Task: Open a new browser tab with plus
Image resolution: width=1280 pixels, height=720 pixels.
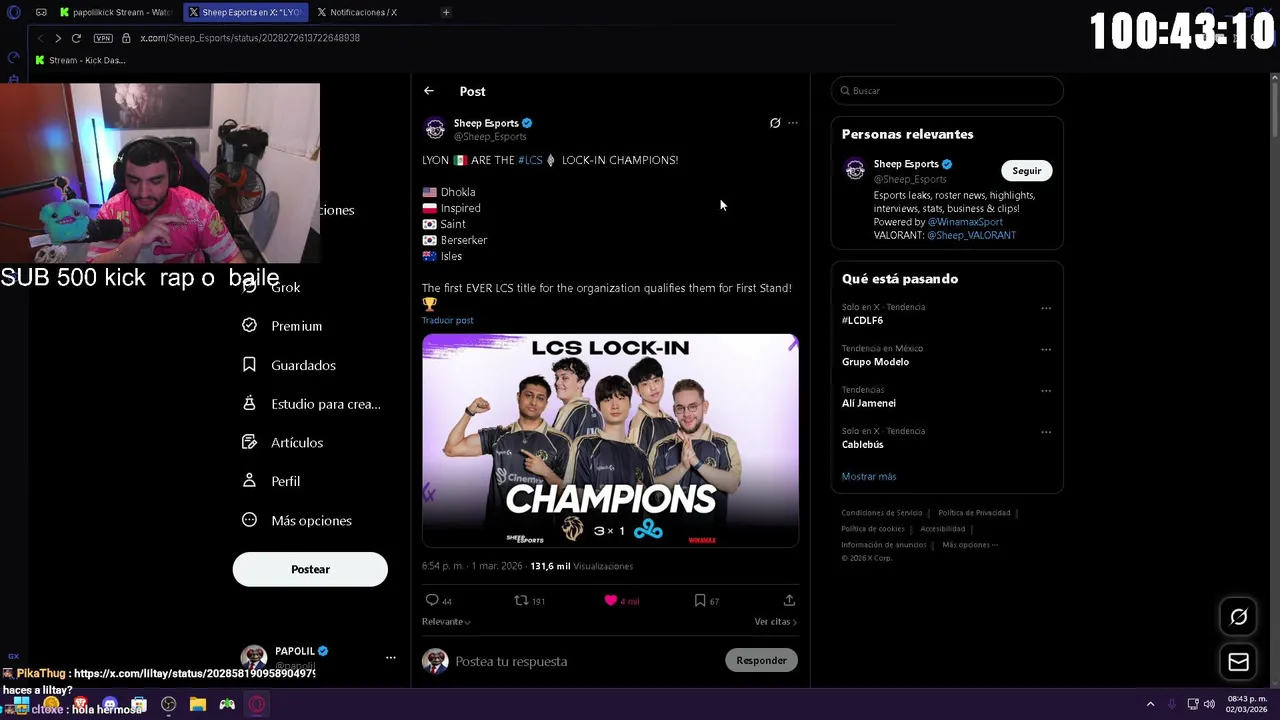Action: click(x=446, y=12)
